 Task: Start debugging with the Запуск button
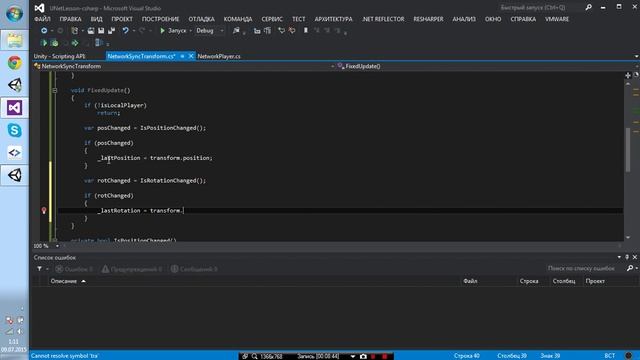click(173, 31)
